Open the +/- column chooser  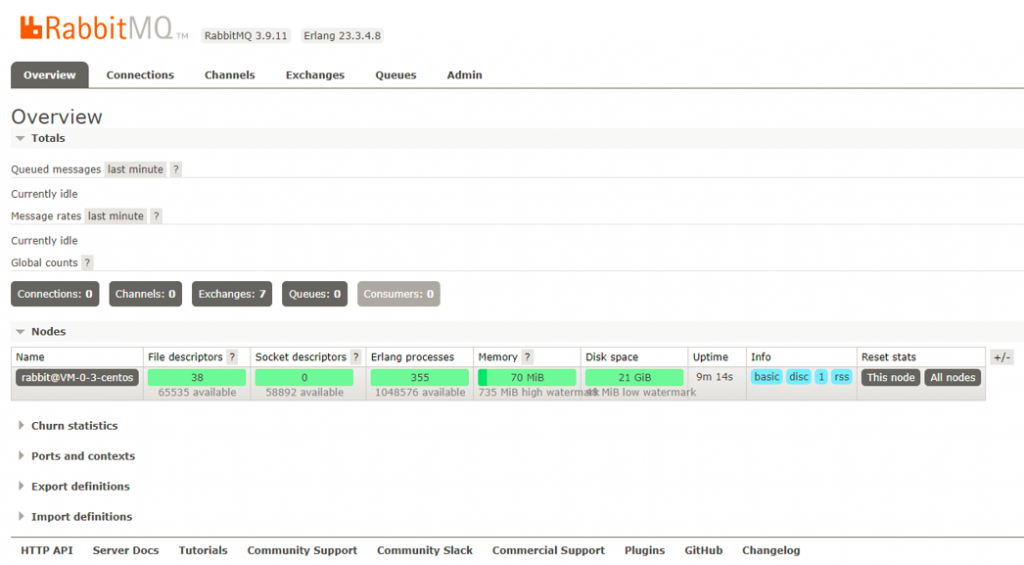(x=1002, y=357)
